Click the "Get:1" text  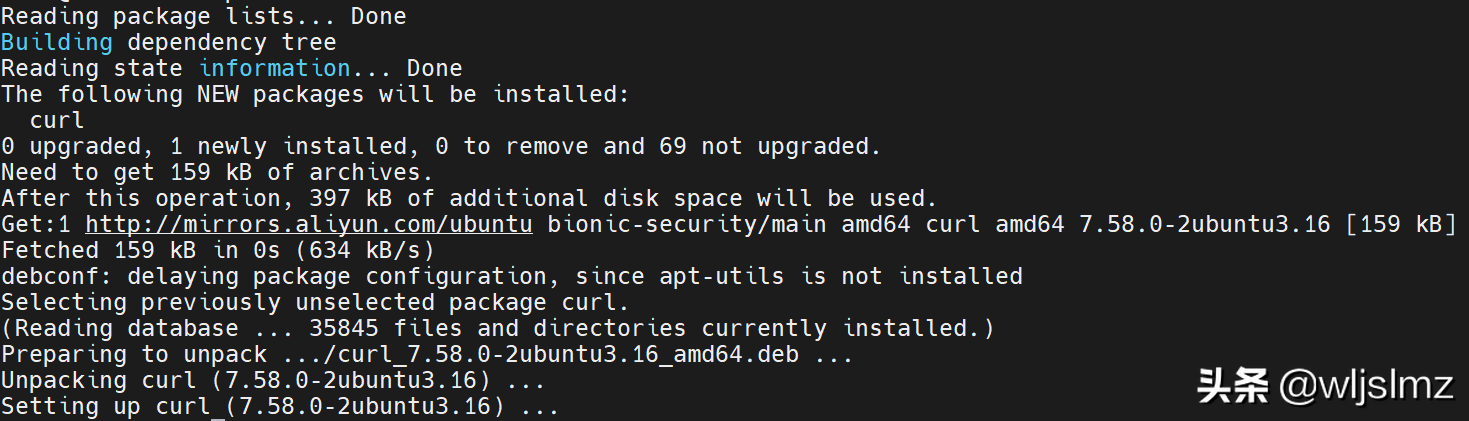point(36,224)
